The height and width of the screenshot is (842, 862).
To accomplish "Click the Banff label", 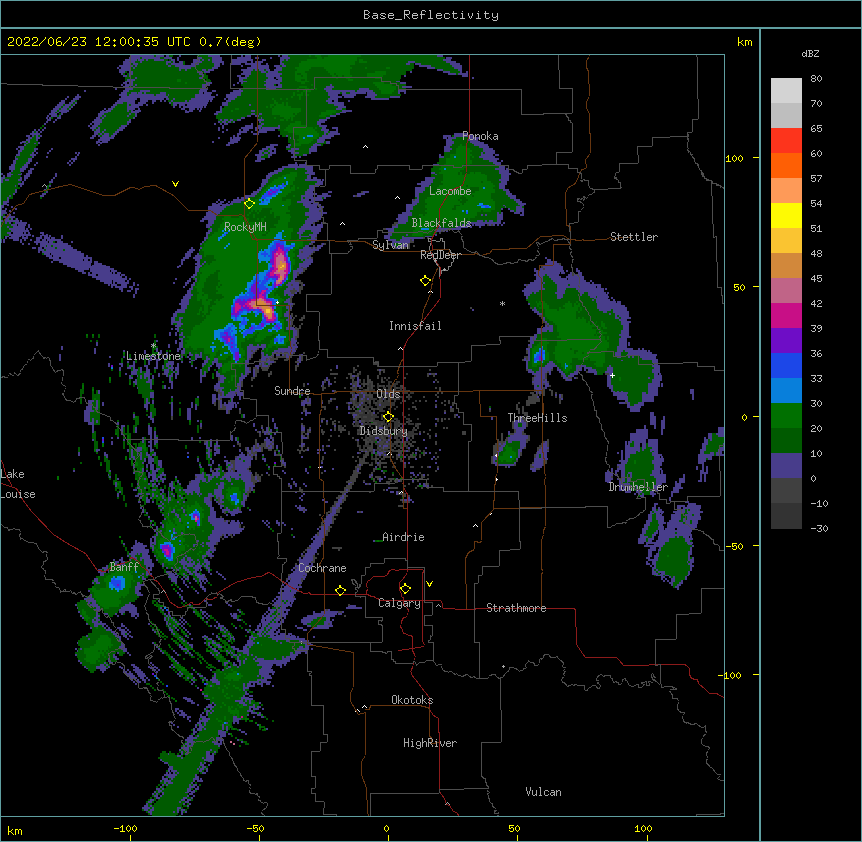I will [124, 567].
